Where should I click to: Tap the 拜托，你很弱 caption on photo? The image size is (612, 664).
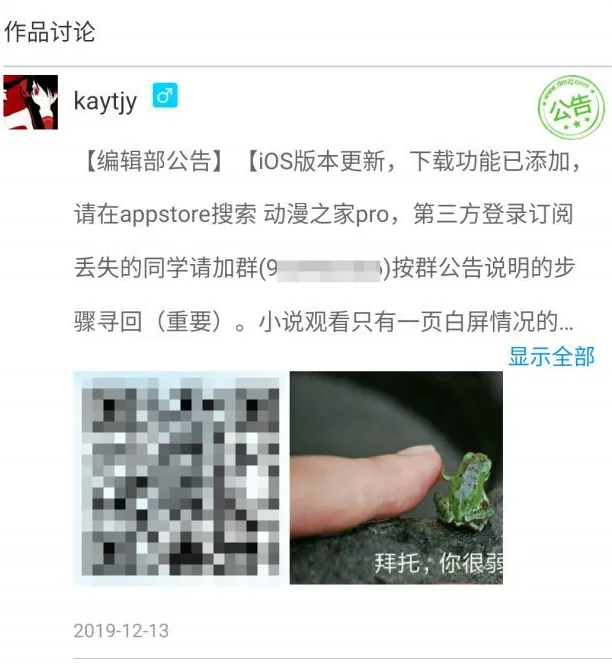[438, 563]
